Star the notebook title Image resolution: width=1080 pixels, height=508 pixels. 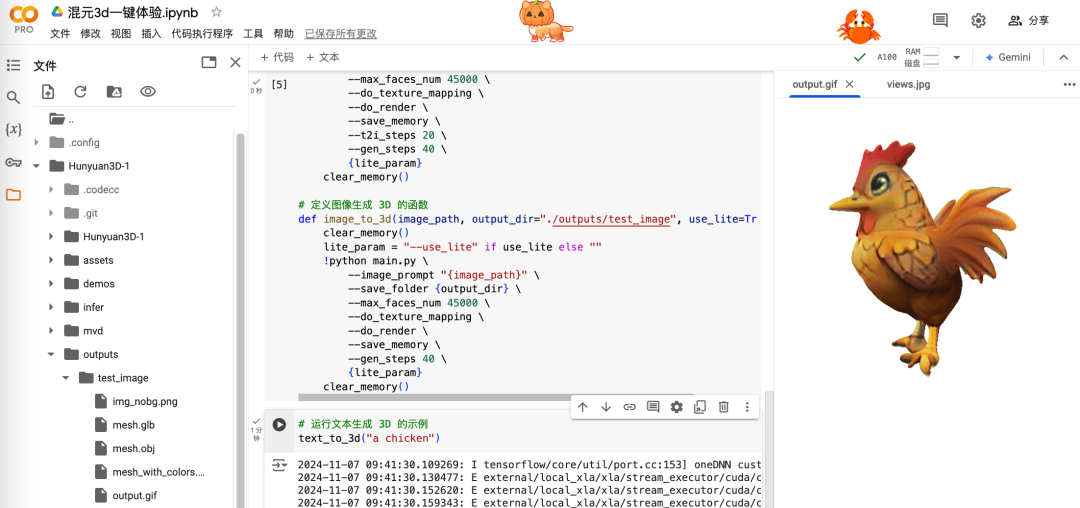tap(216, 12)
